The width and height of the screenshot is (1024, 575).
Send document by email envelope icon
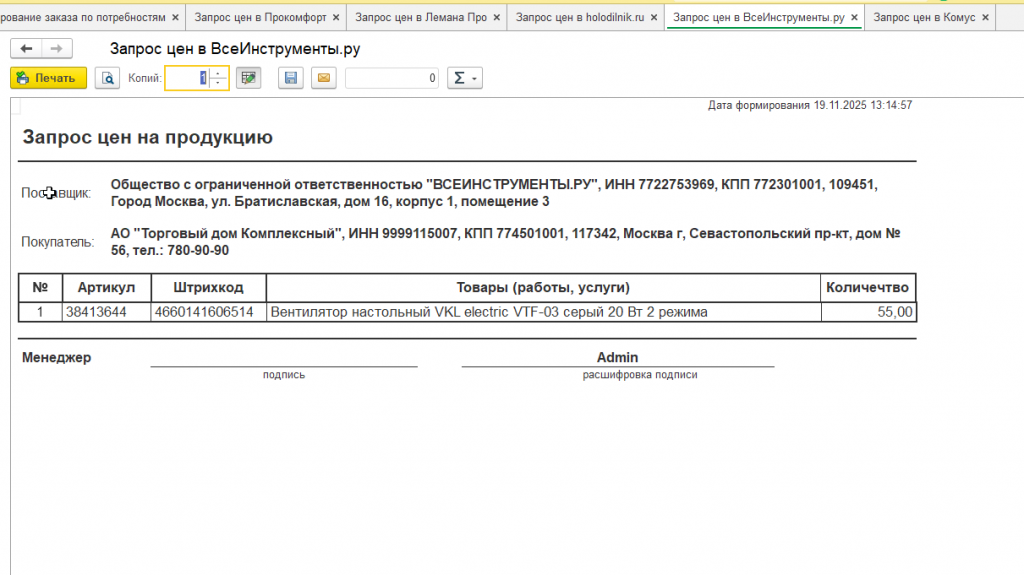pyautogui.click(x=324, y=78)
